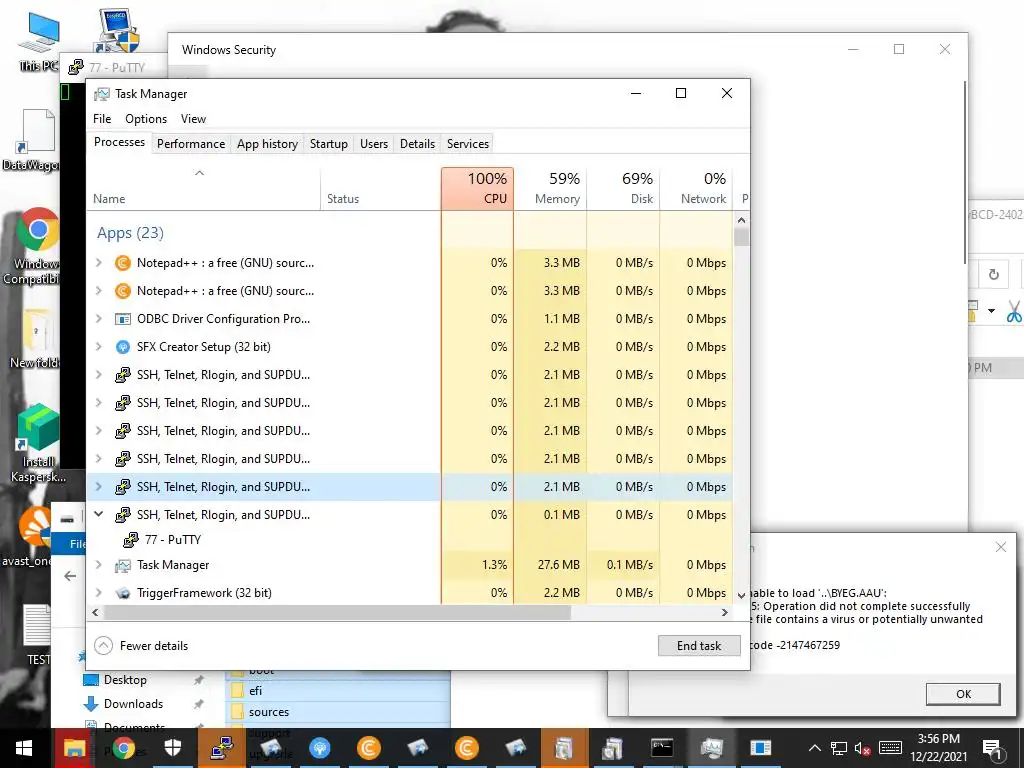Image resolution: width=1024 pixels, height=768 pixels.
Task: Go back in File Explorer window
Action: point(70,575)
